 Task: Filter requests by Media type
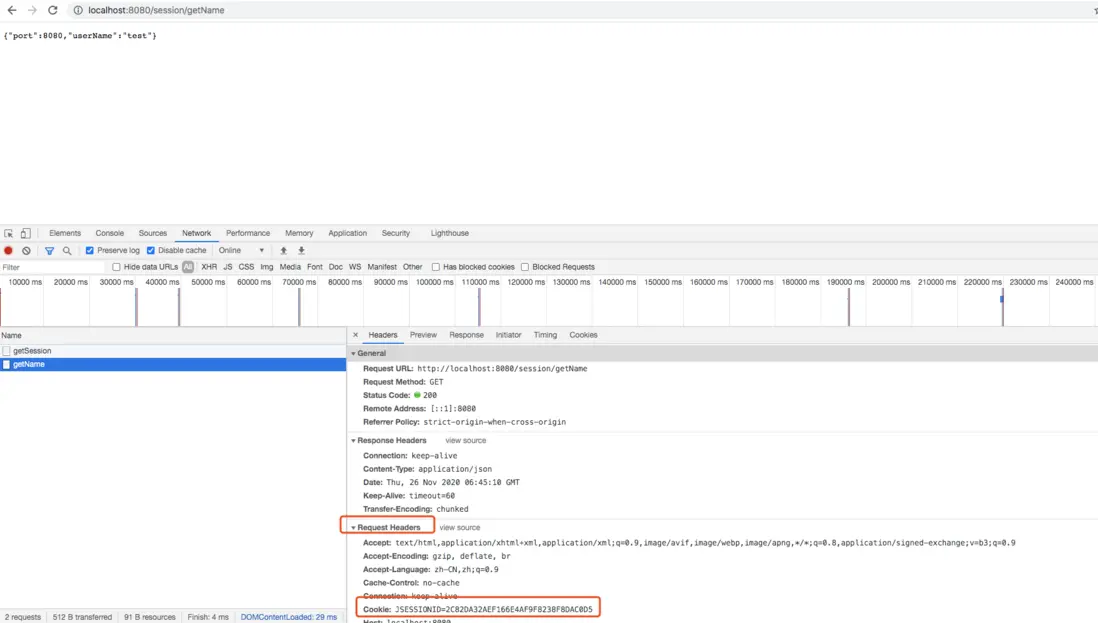pyautogui.click(x=290, y=267)
